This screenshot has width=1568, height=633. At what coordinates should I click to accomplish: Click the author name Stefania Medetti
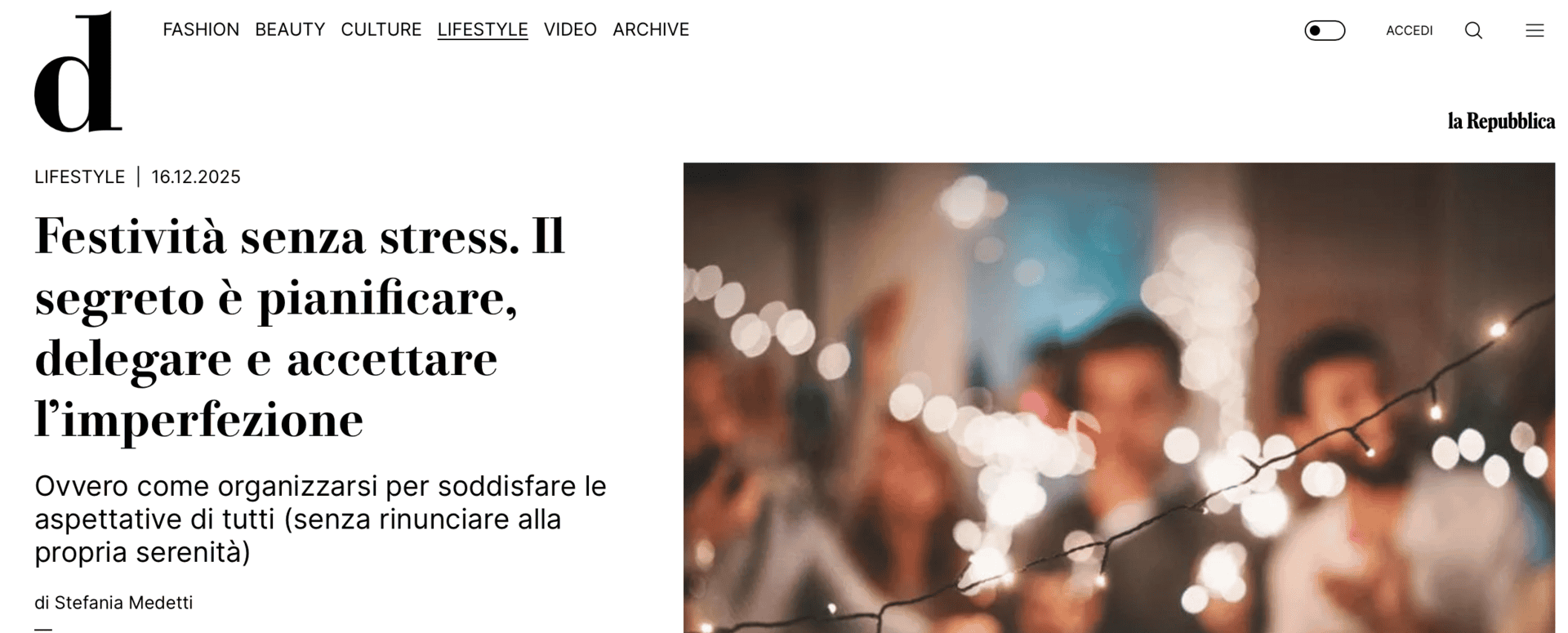click(x=123, y=603)
